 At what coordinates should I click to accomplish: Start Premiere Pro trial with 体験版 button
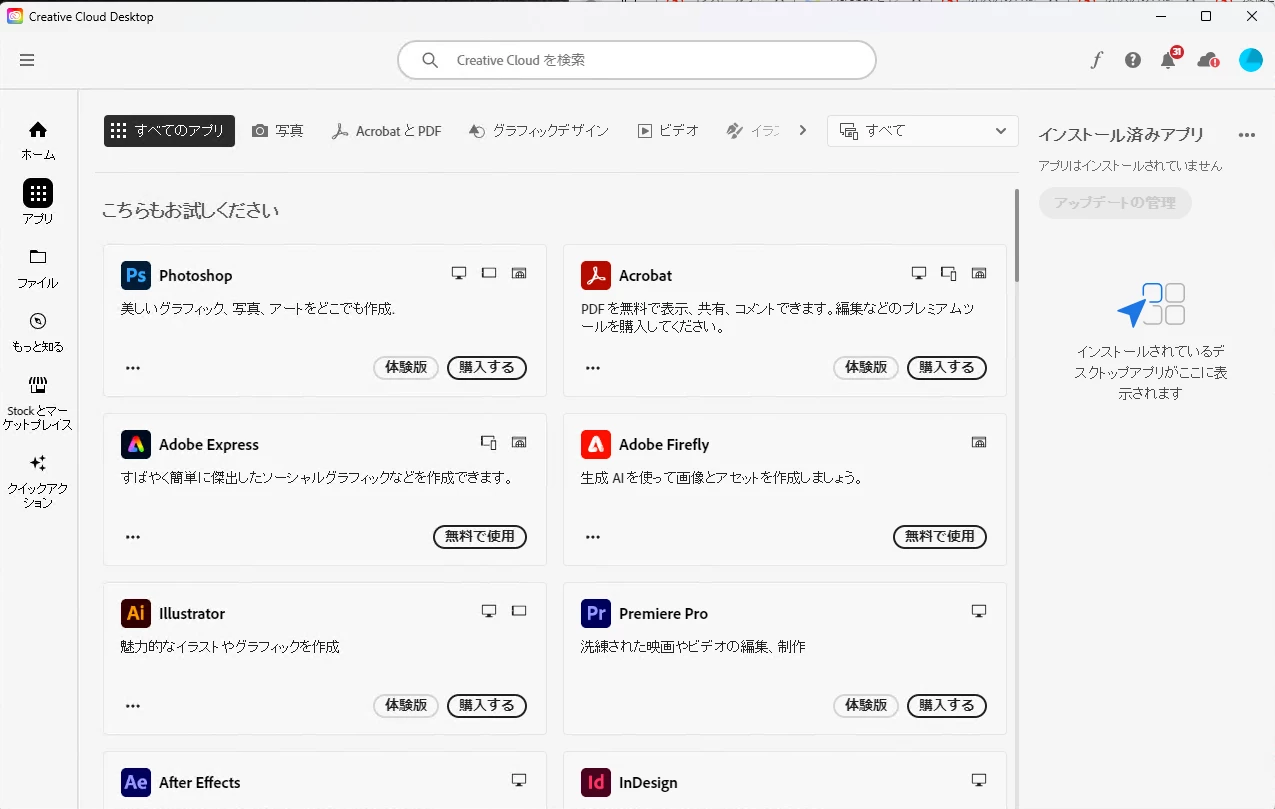[866, 705]
